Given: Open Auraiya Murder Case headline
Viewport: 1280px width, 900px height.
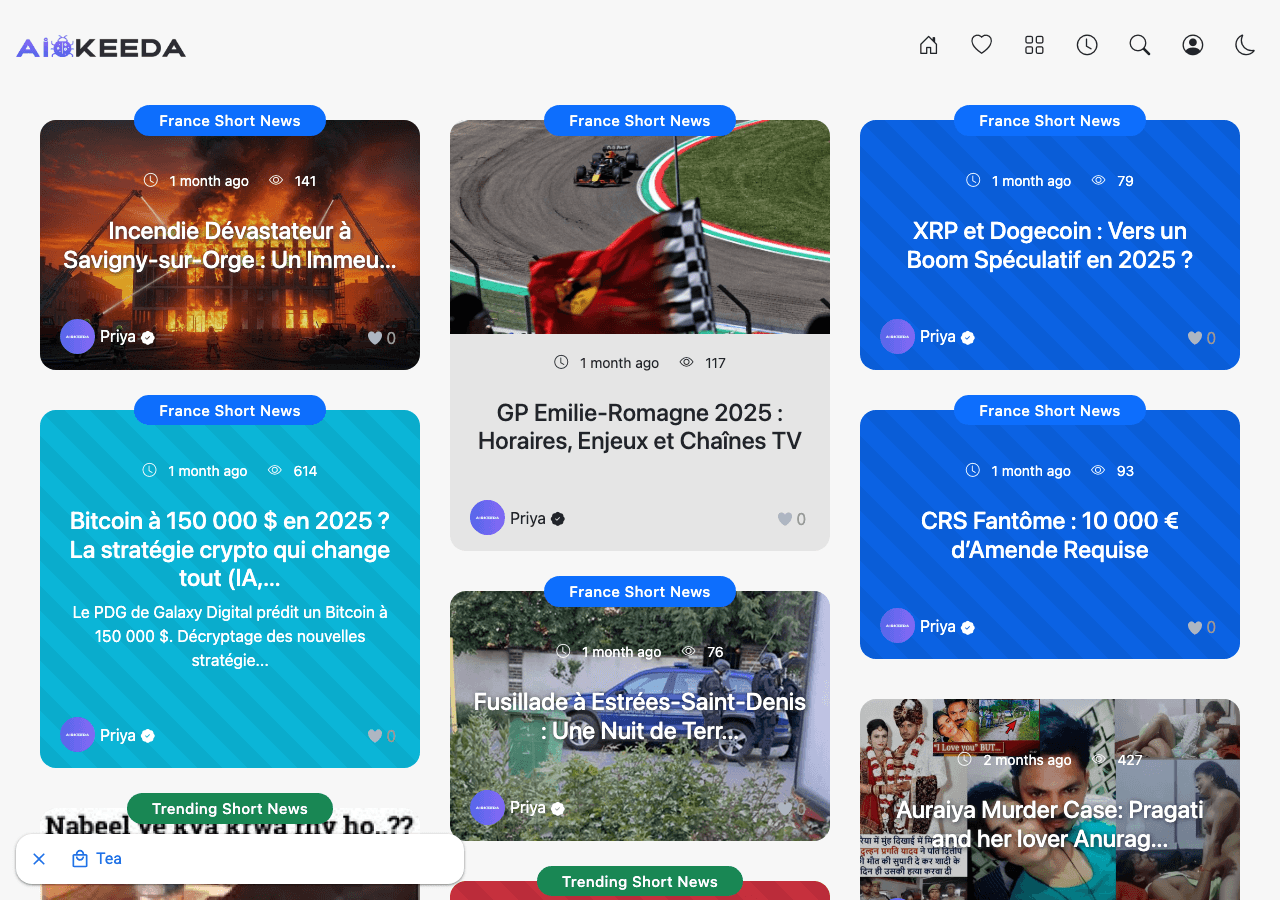Looking at the screenshot, I should click(1050, 824).
